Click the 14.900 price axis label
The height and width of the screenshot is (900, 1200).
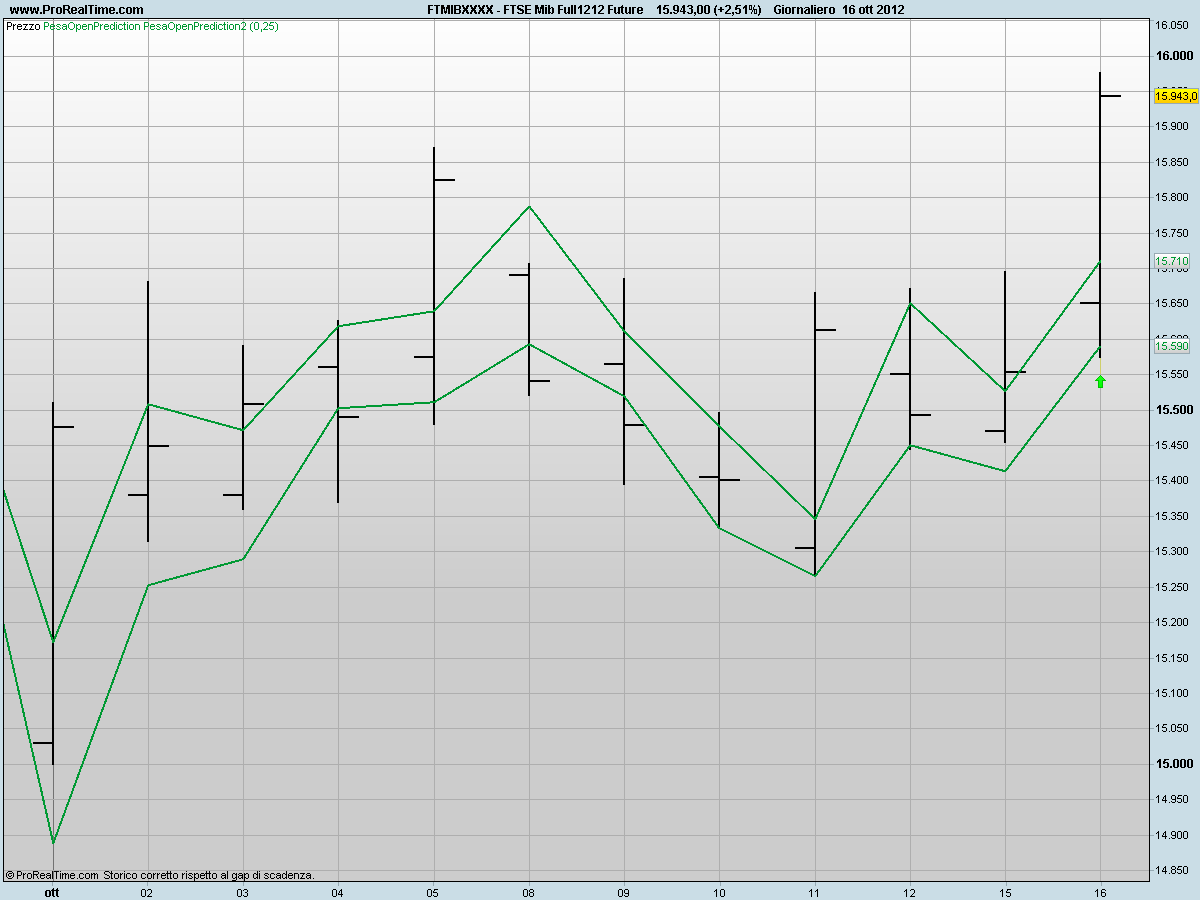pyautogui.click(x=1171, y=835)
